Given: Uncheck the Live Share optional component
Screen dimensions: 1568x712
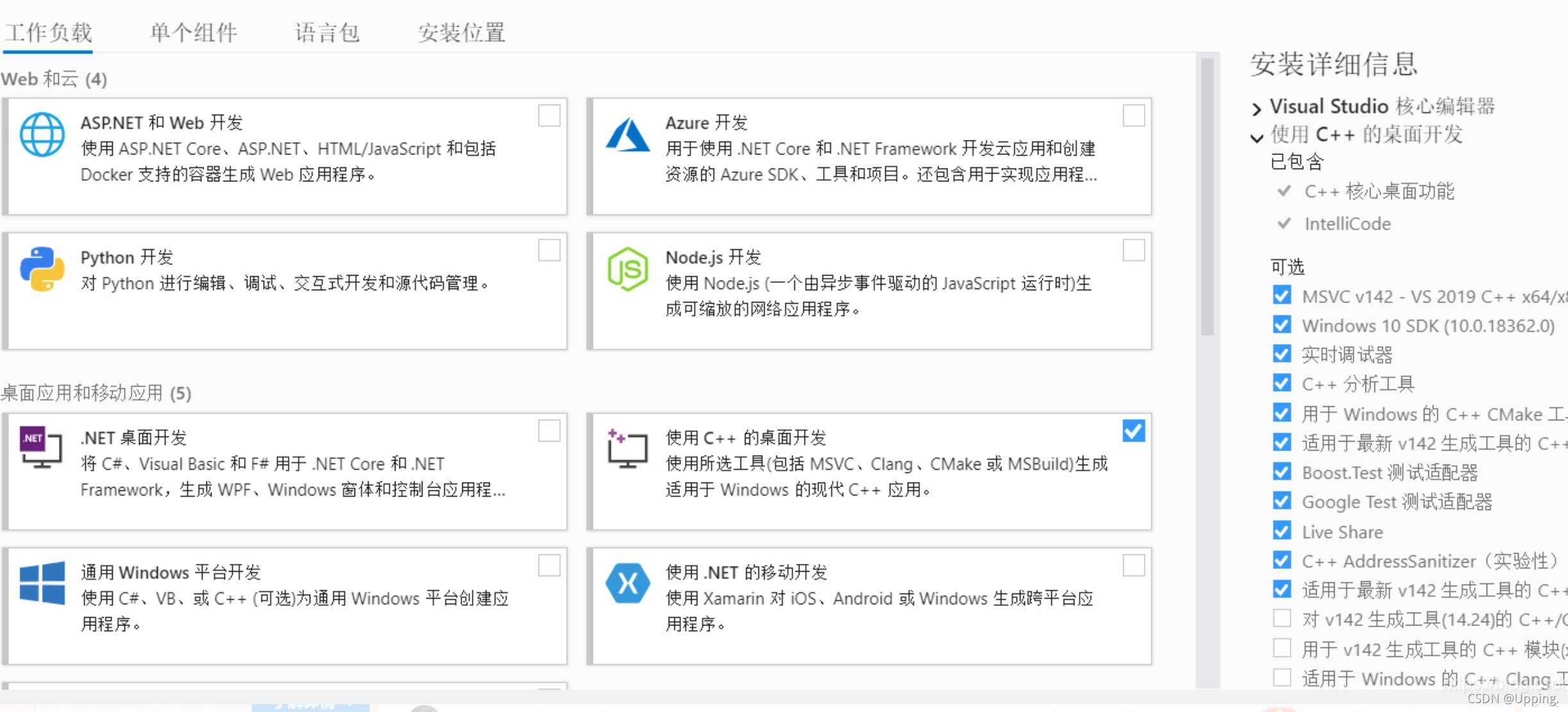Looking at the screenshot, I should coord(1281,531).
